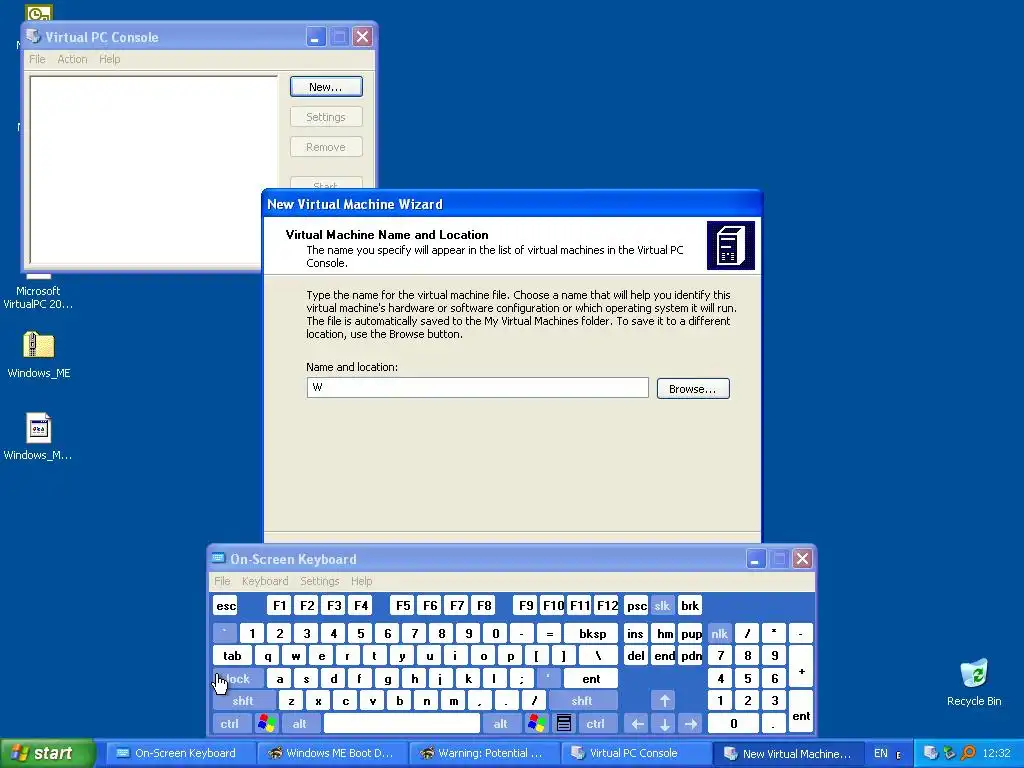Click the Virtual PC tray icon

(931, 753)
